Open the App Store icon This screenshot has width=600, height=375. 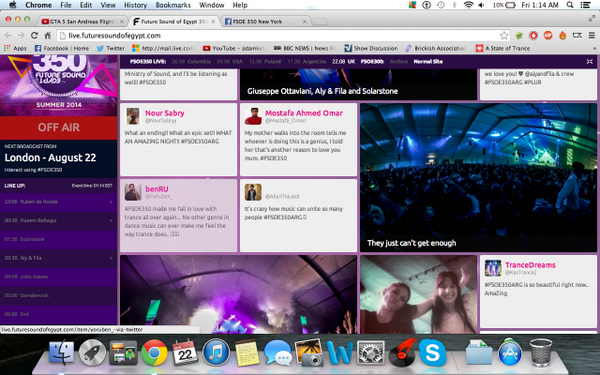pyautogui.click(x=510, y=352)
